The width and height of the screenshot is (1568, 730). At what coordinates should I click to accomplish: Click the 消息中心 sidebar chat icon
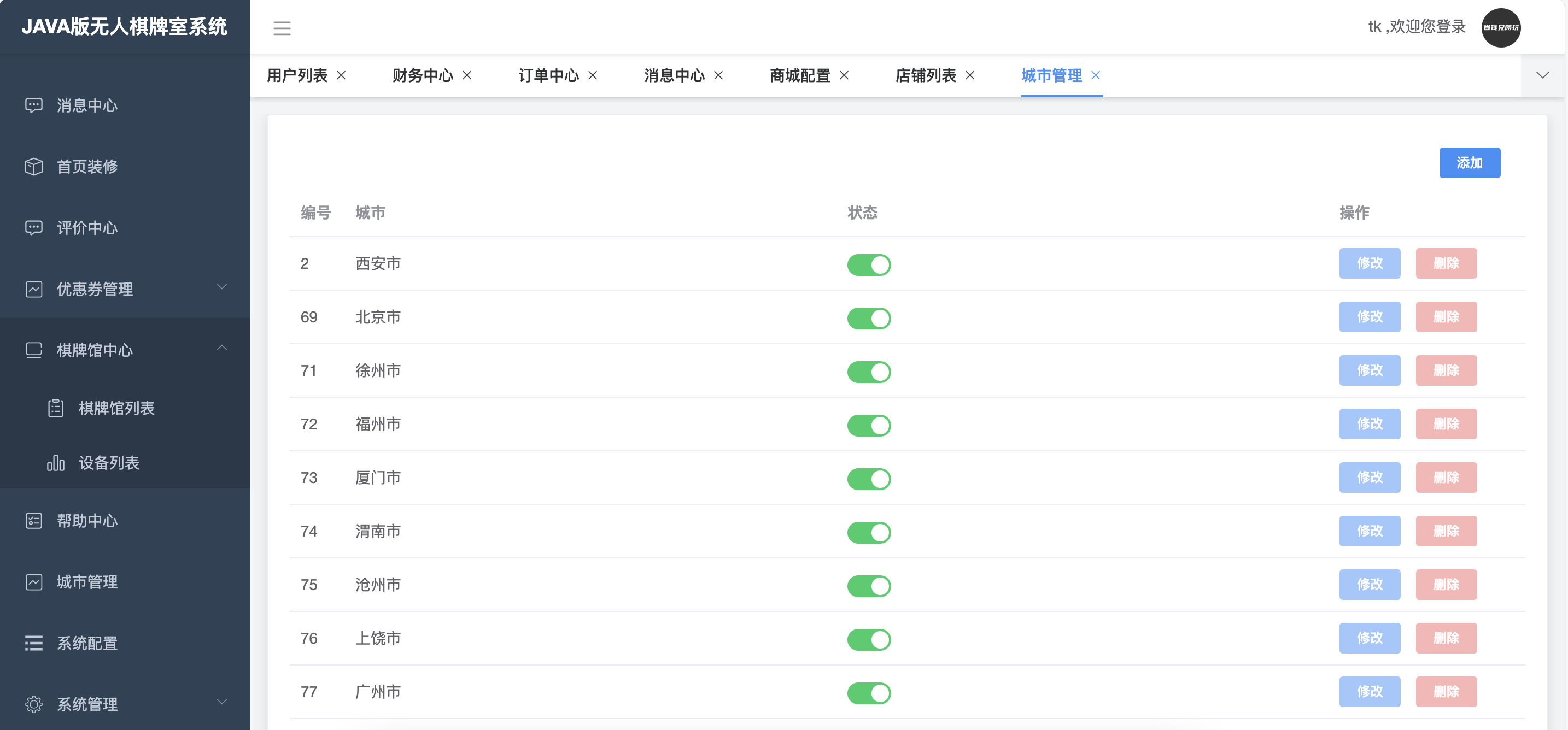point(34,105)
